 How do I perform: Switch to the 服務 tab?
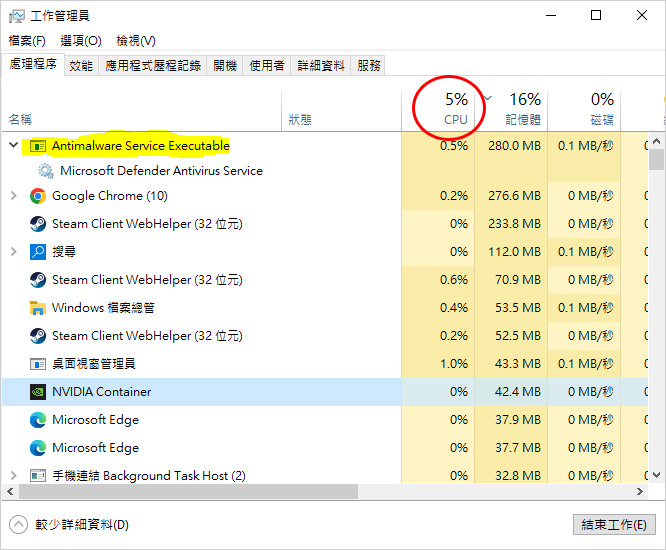click(x=368, y=65)
